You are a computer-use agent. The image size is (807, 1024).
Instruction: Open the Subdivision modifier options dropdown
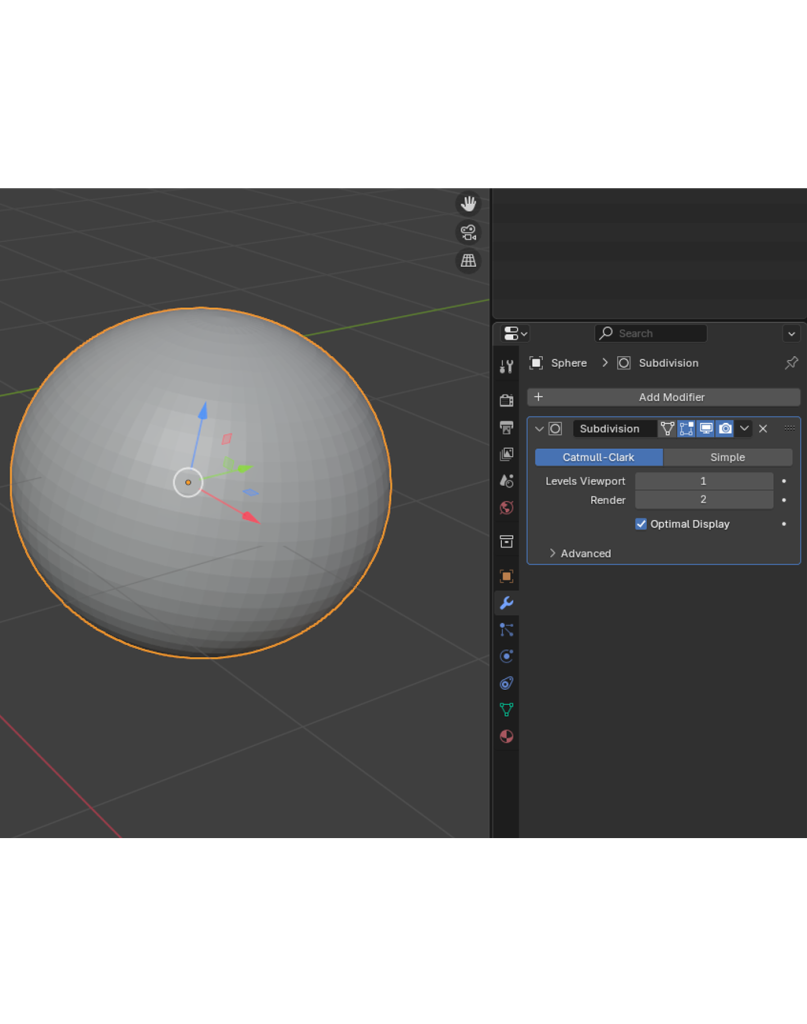coord(744,429)
